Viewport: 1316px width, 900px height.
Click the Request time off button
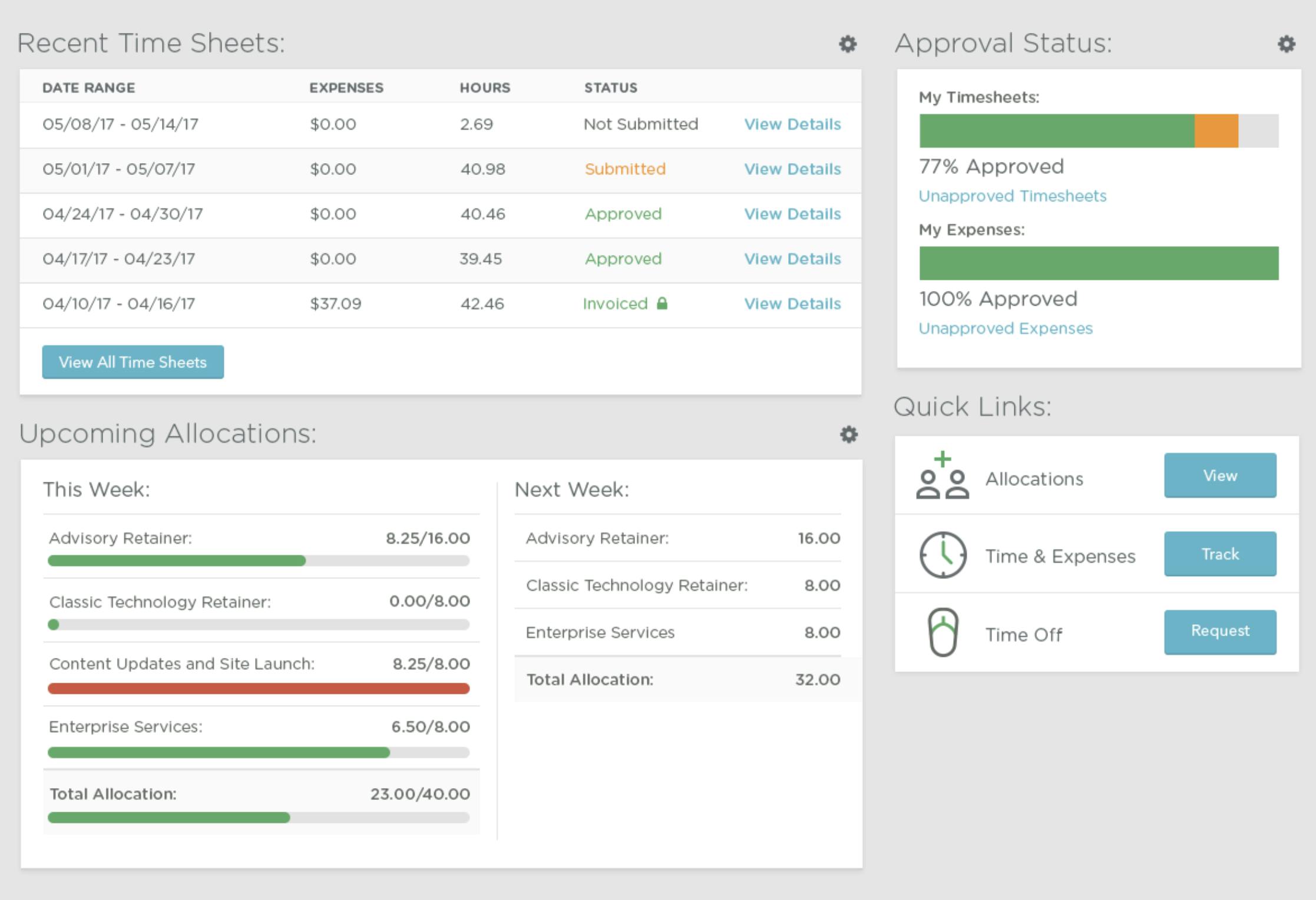coord(1220,632)
